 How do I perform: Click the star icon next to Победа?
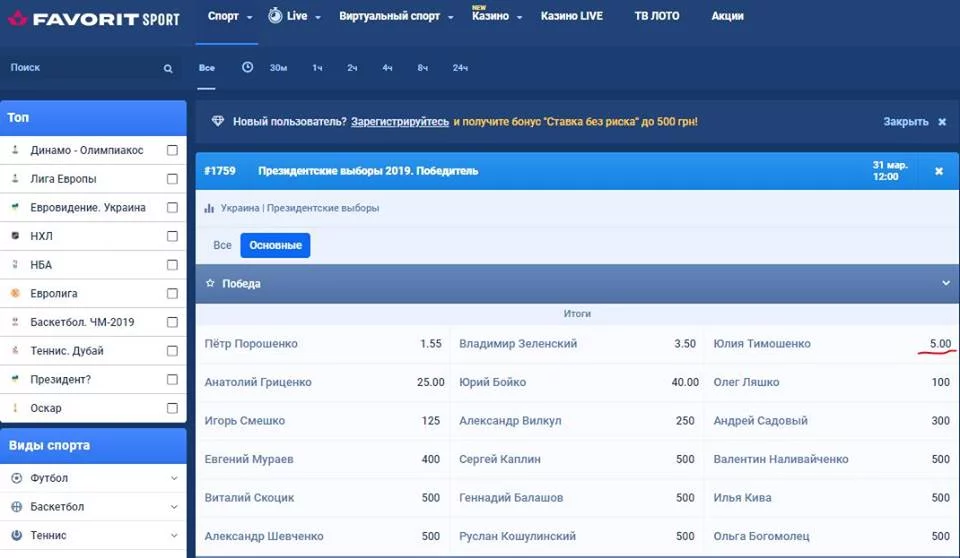tap(210, 284)
